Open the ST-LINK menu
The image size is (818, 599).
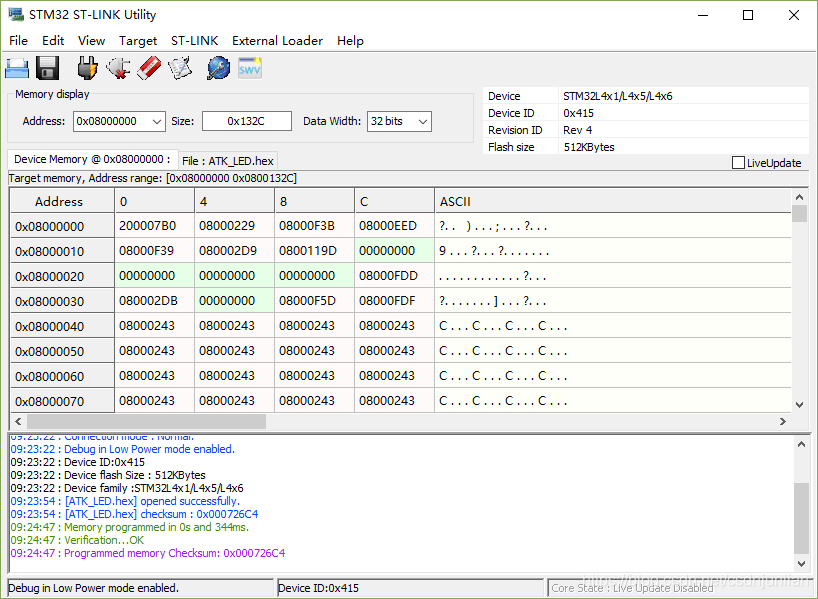[194, 41]
